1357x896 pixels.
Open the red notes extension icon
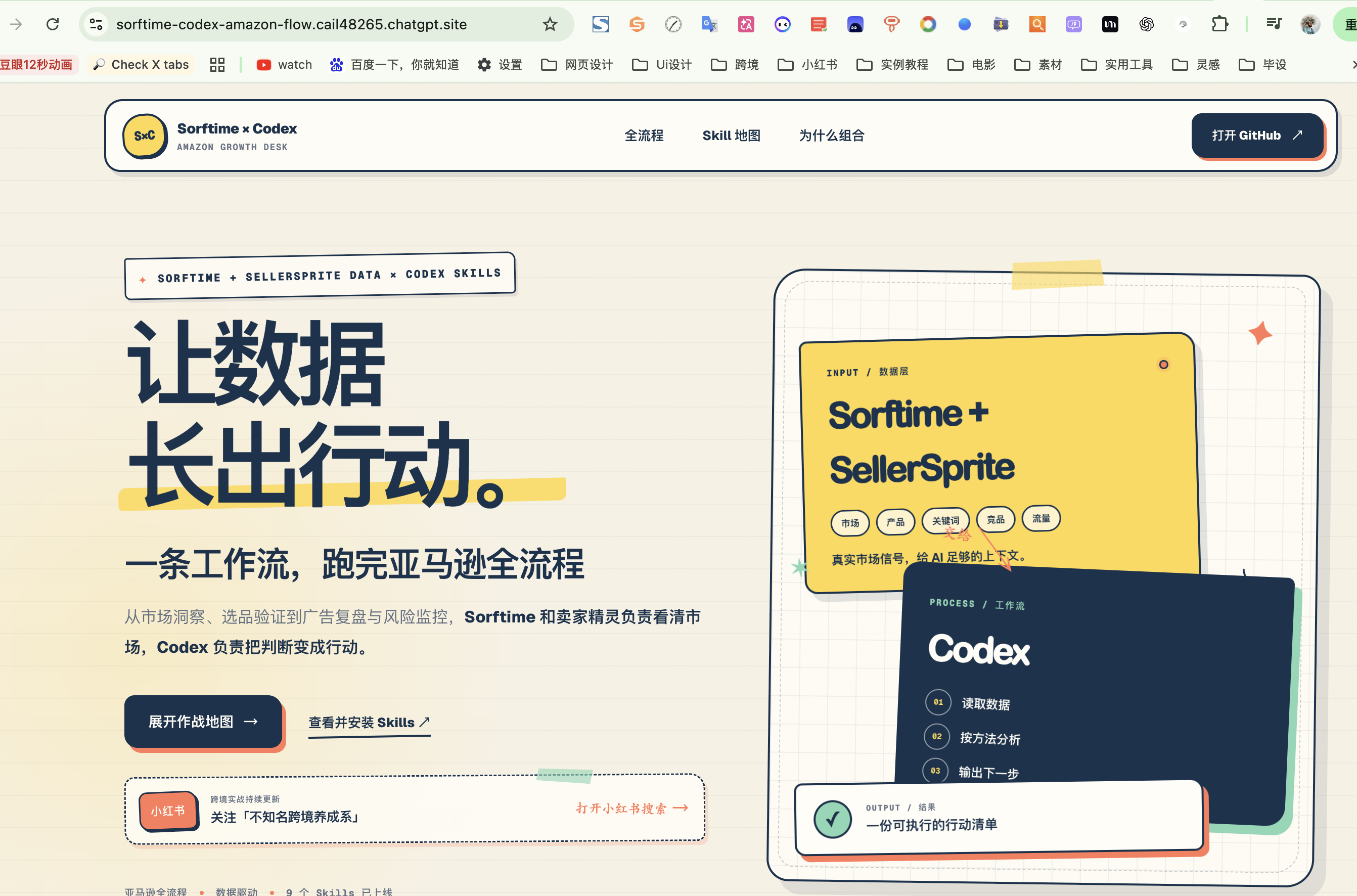[x=819, y=24]
